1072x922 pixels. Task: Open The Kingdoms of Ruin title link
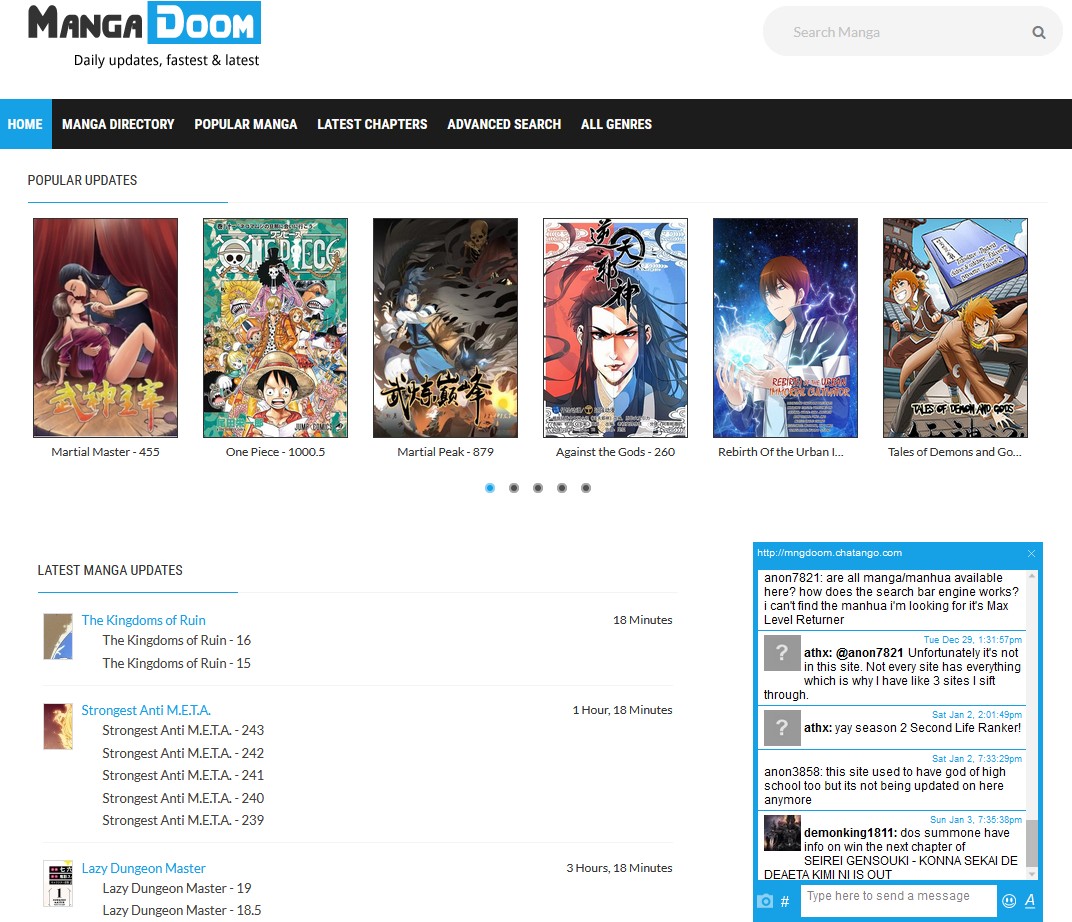(x=144, y=620)
